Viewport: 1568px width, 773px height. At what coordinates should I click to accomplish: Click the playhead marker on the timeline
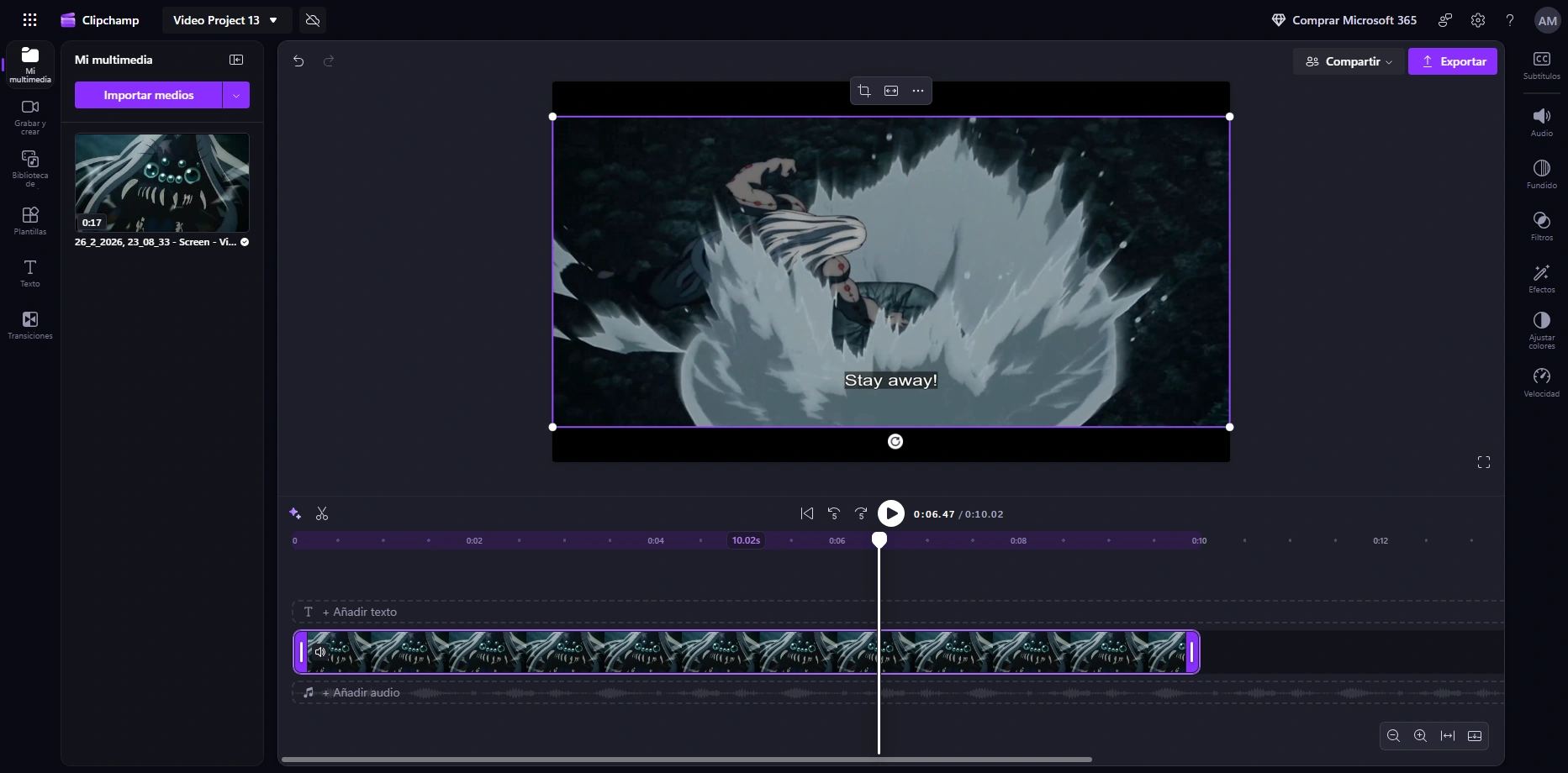point(879,539)
